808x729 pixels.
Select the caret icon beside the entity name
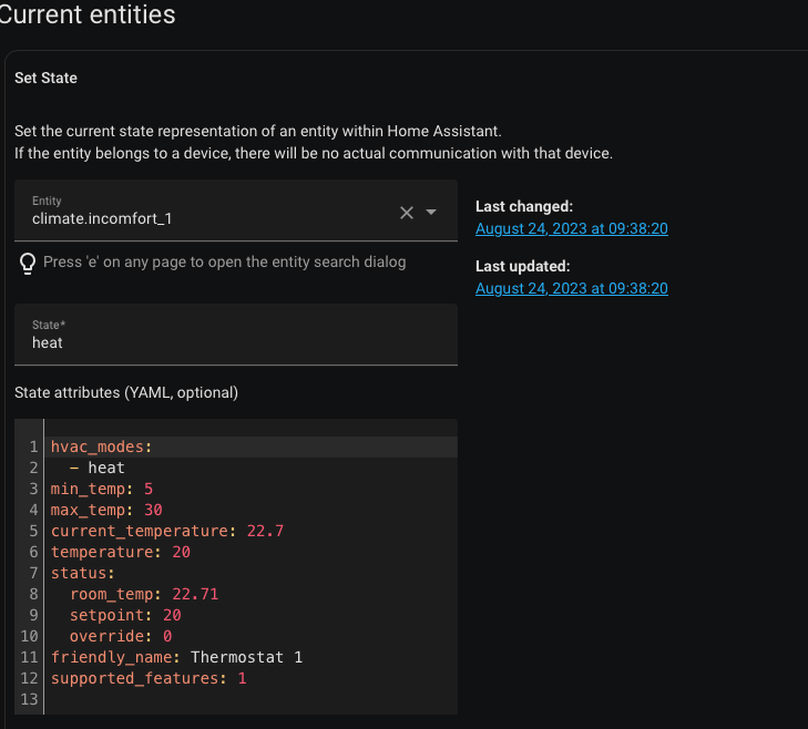pos(430,212)
